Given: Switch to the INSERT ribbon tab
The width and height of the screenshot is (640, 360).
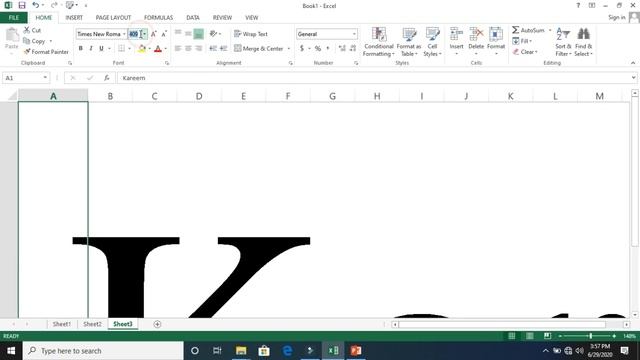Looking at the screenshot, I should [x=74, y=18].
